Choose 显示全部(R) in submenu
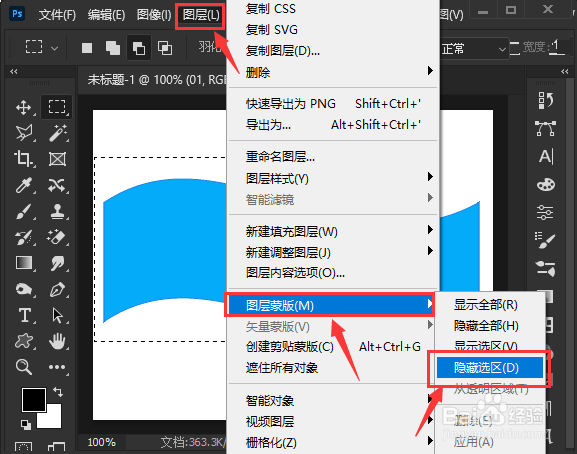This screenshot has height=454, width=577. pyautogui.click(x=490, y=305)
